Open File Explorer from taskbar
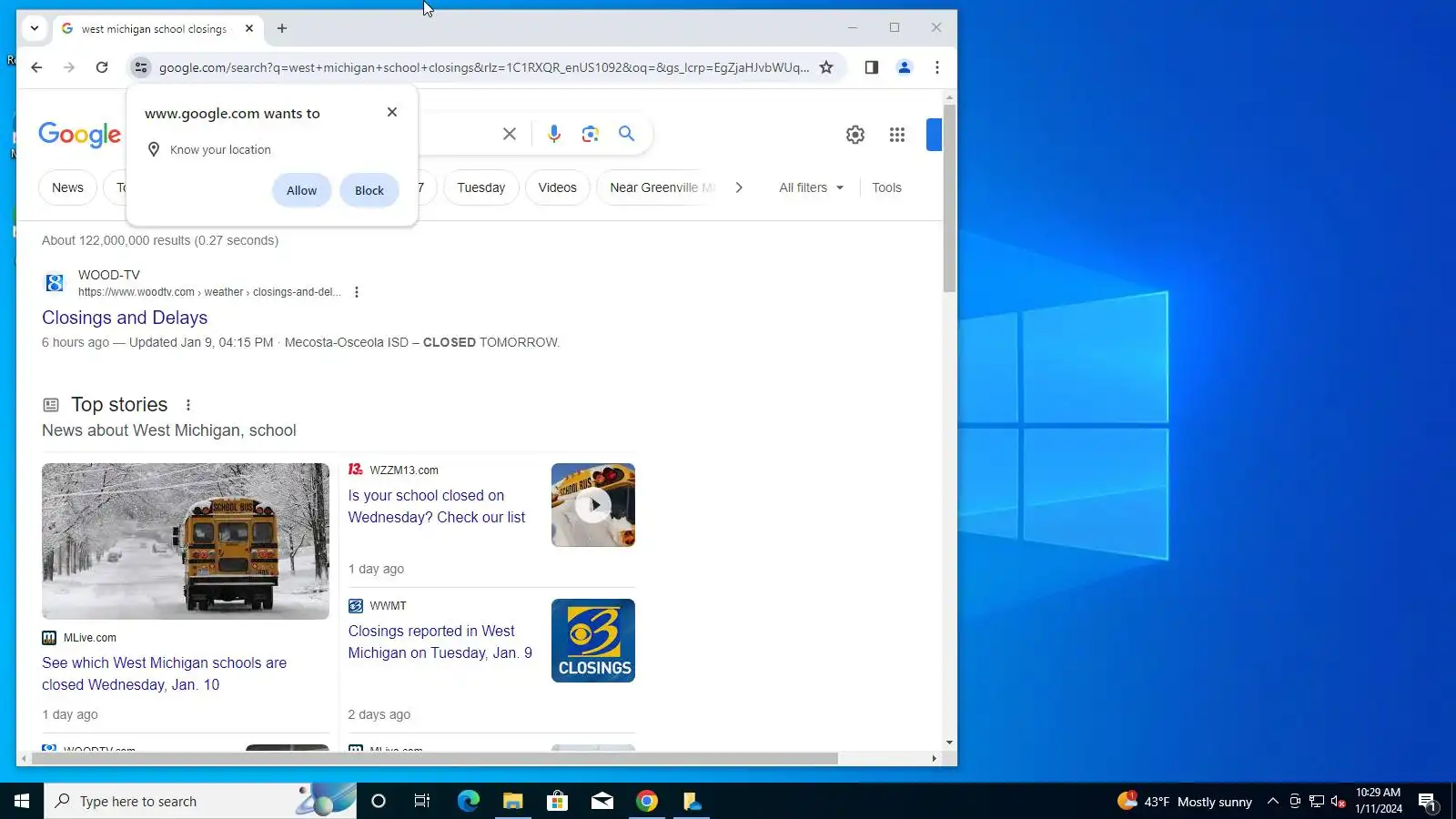 coord(512,801)
